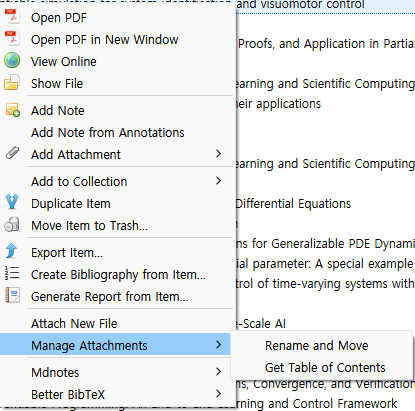Viewport: 415px width, 411px height.
Task: Expand the Add to Collection submenu arrow
Action: pyautogui.click(x=218, y=181)
